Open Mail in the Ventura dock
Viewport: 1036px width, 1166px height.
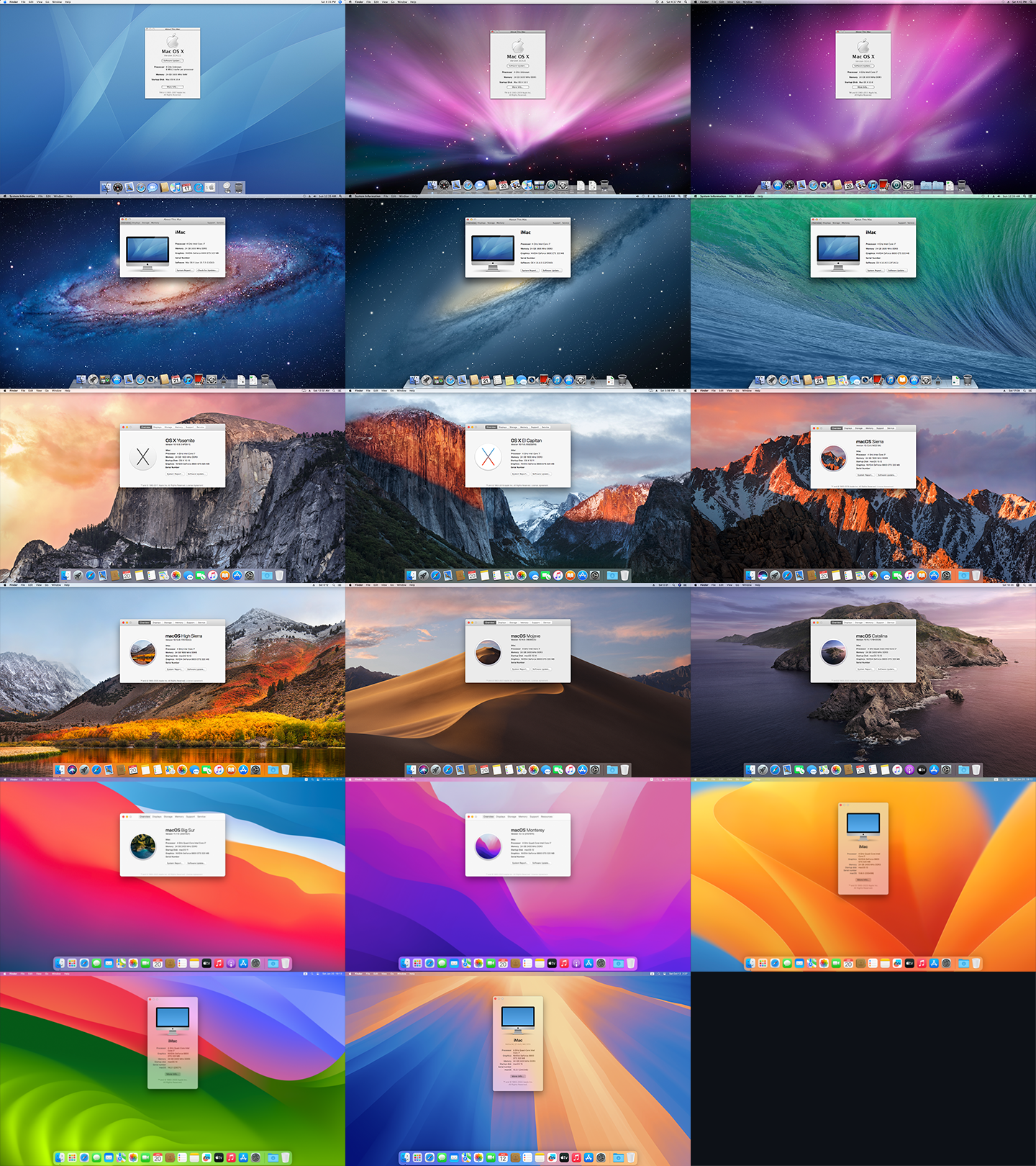(799, 963)
